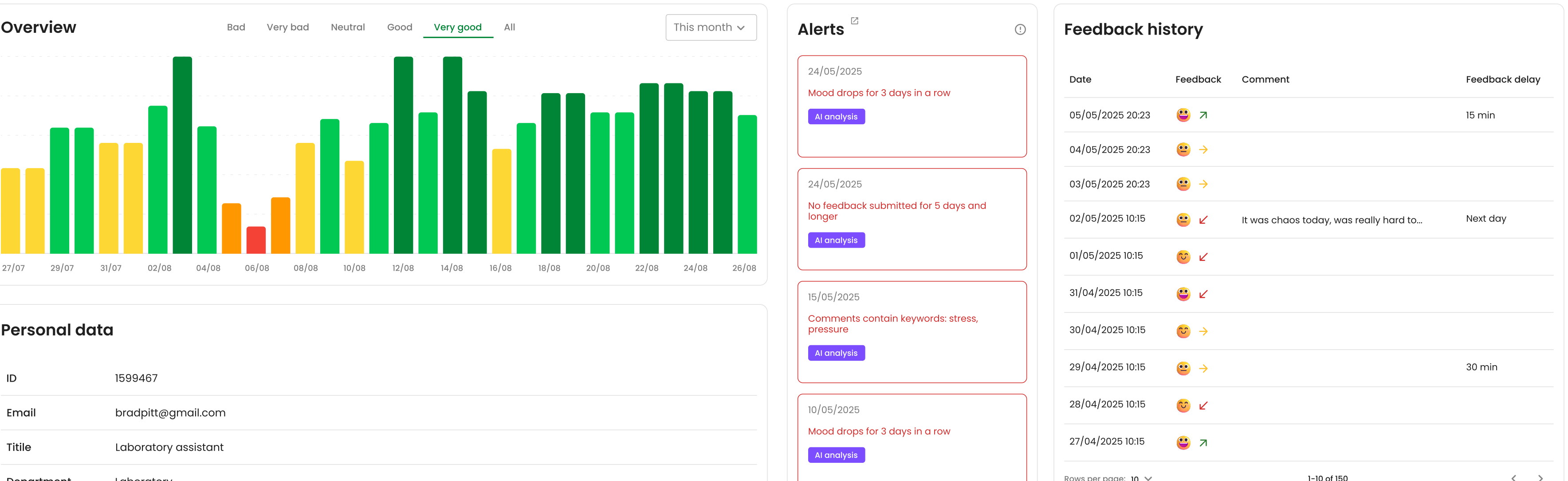The width and height of the screenshot is (1568, 481).
Task: Click the emoji in the 27/04/2025 row
Action: pos(1183,443)
